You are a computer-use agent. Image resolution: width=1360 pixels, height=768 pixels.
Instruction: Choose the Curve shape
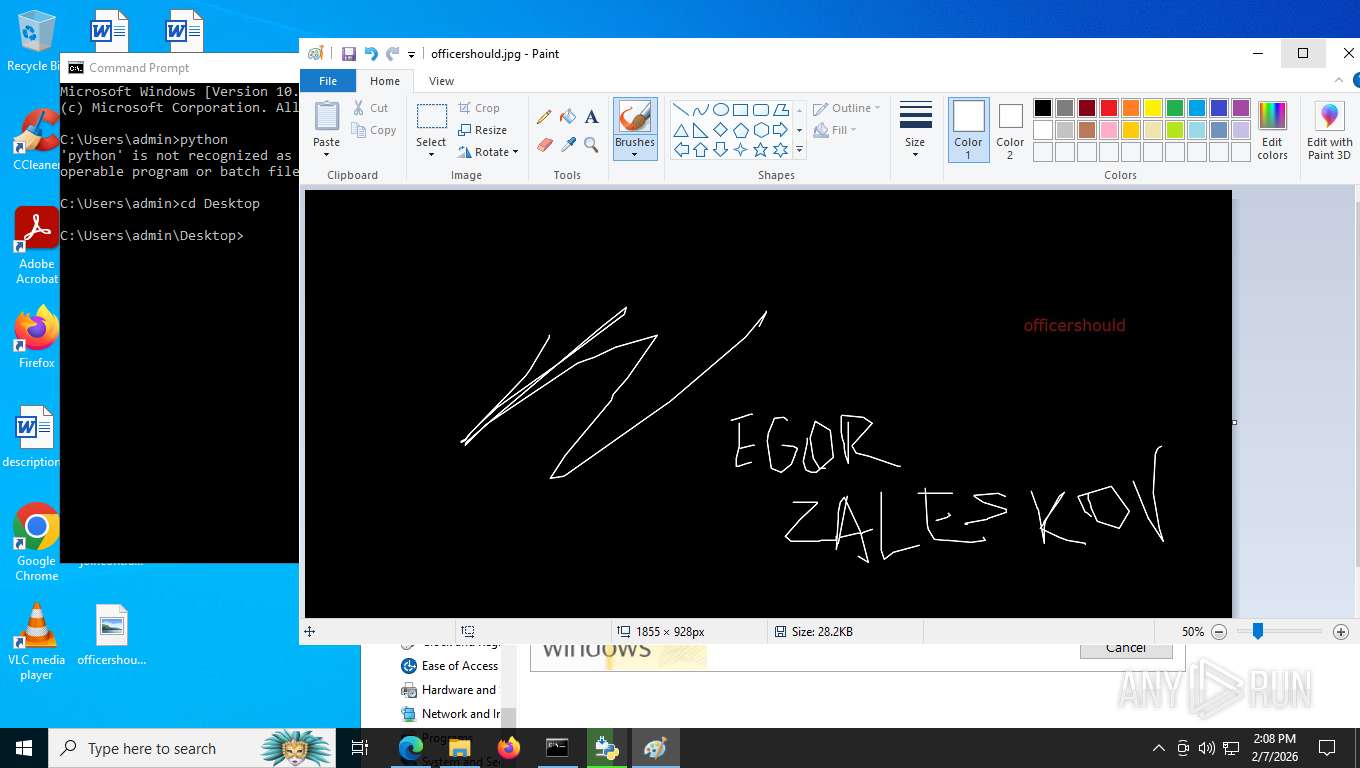point(700,110)
